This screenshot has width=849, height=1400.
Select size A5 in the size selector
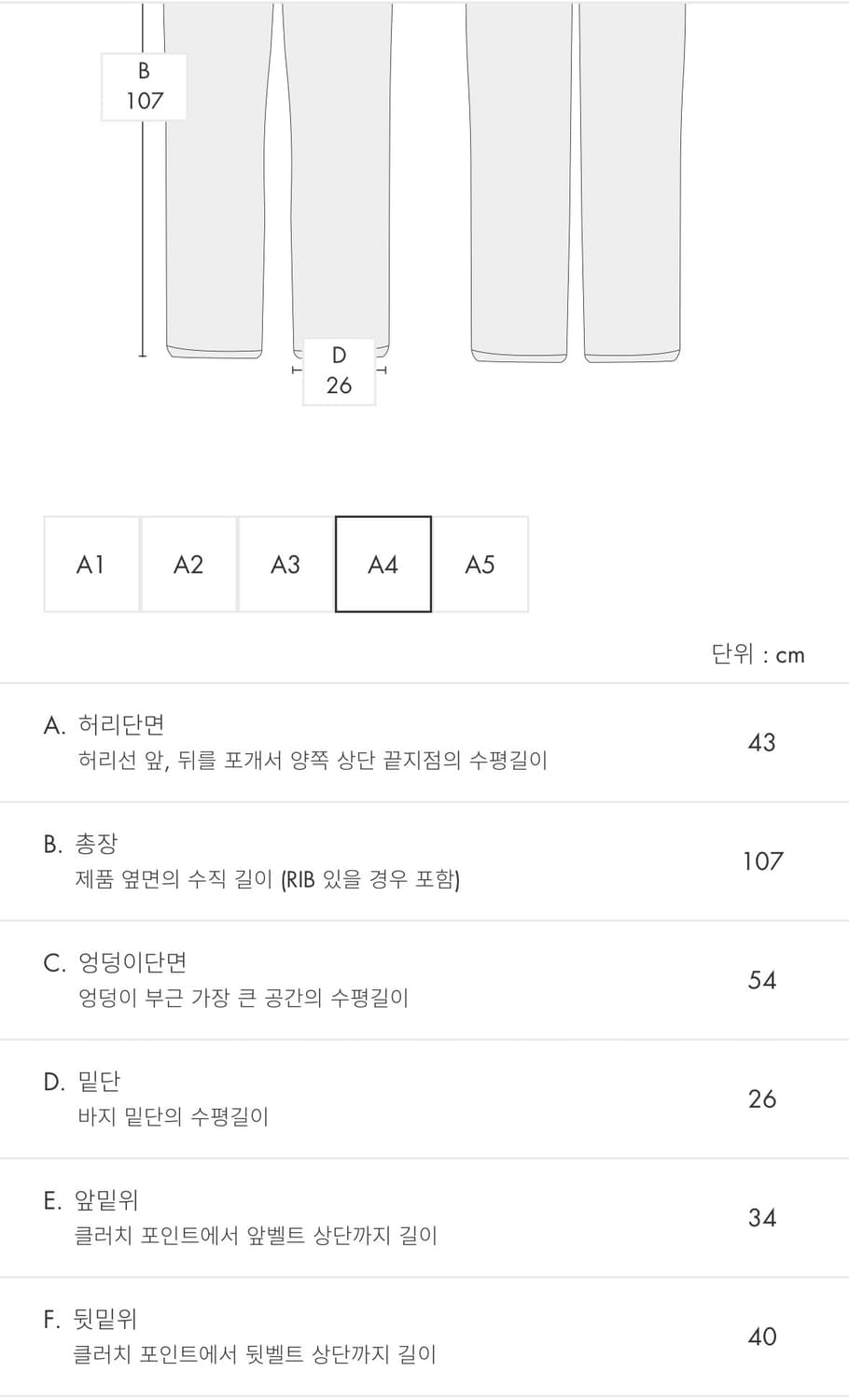[480, 564]
